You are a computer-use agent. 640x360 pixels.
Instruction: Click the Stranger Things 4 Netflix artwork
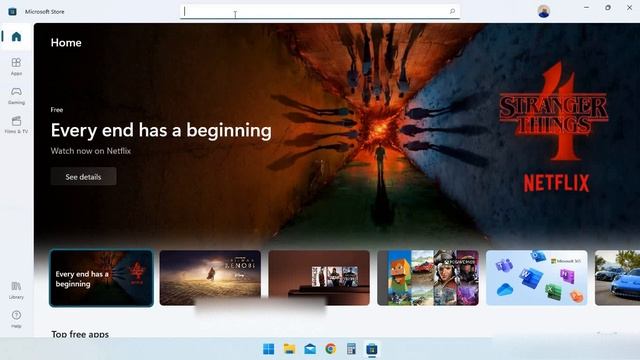[x=554, y=127]
